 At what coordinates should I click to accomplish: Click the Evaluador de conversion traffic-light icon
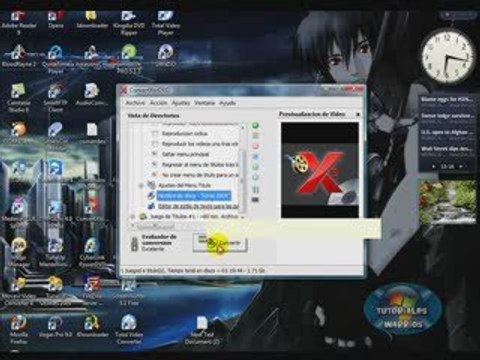[134, 244]
